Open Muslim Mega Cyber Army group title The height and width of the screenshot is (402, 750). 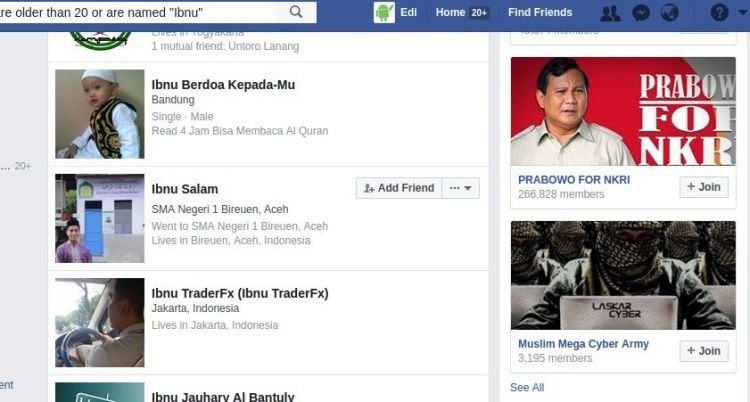click(x=584, y=344)
